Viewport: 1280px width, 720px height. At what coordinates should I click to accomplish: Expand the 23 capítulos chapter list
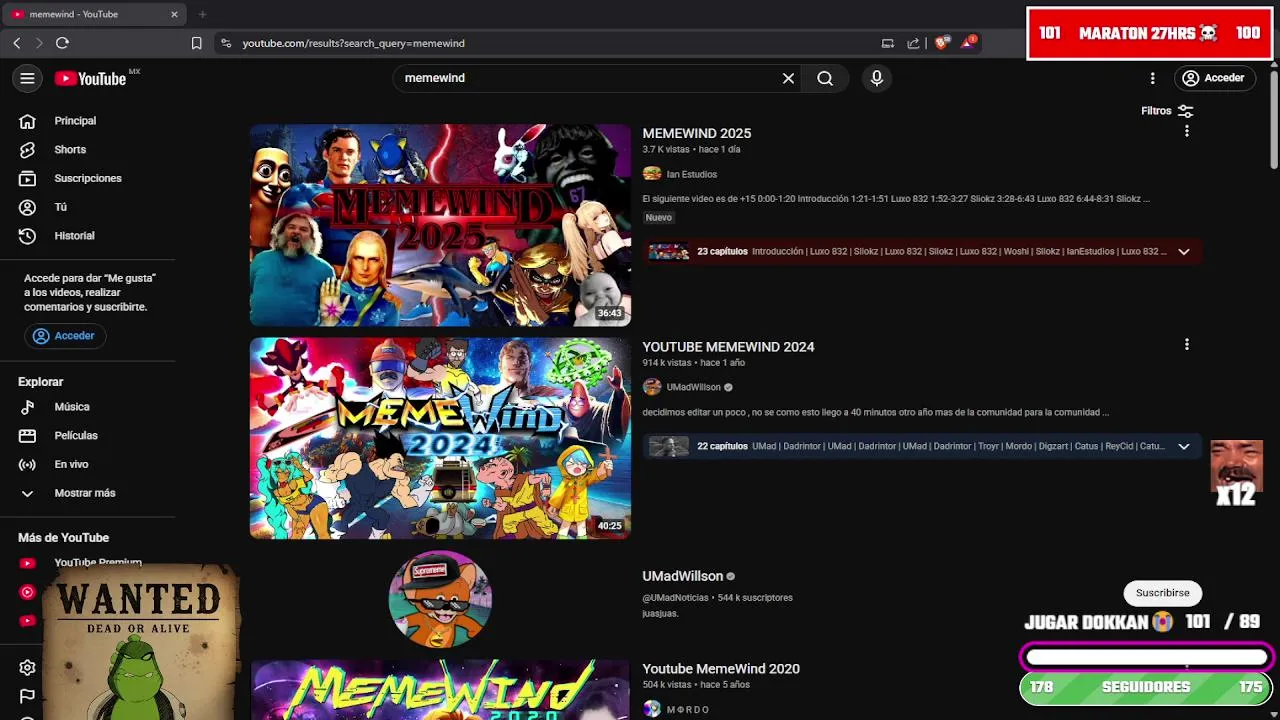tap(1184, 251)
